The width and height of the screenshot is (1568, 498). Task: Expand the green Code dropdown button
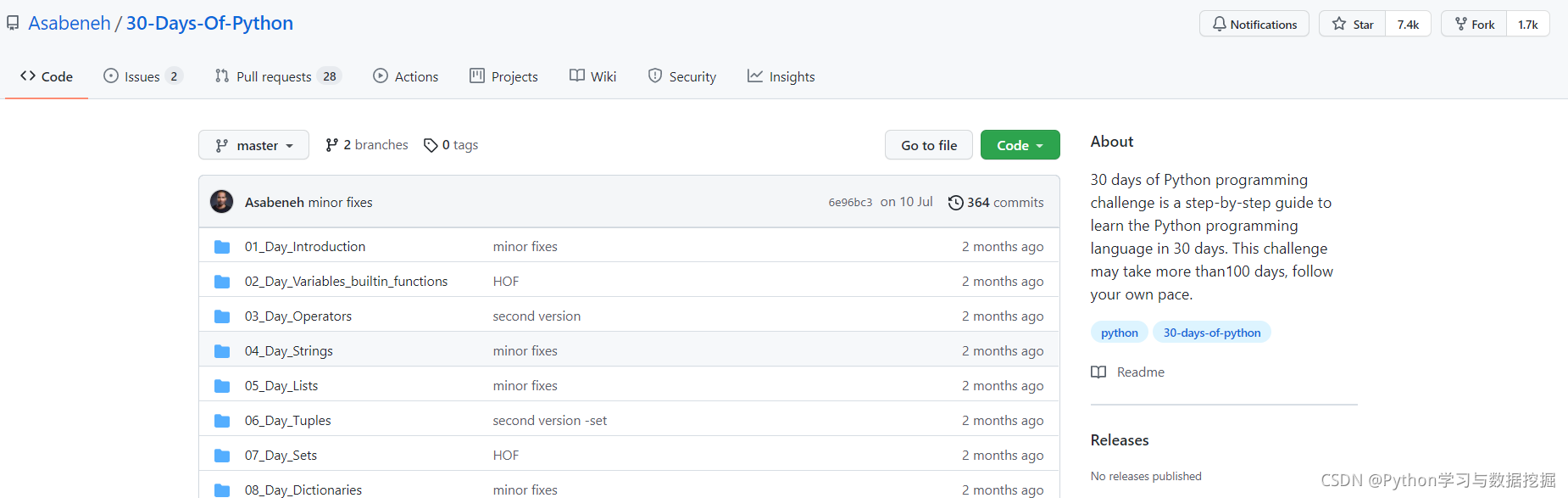[x=1020, y=145]
